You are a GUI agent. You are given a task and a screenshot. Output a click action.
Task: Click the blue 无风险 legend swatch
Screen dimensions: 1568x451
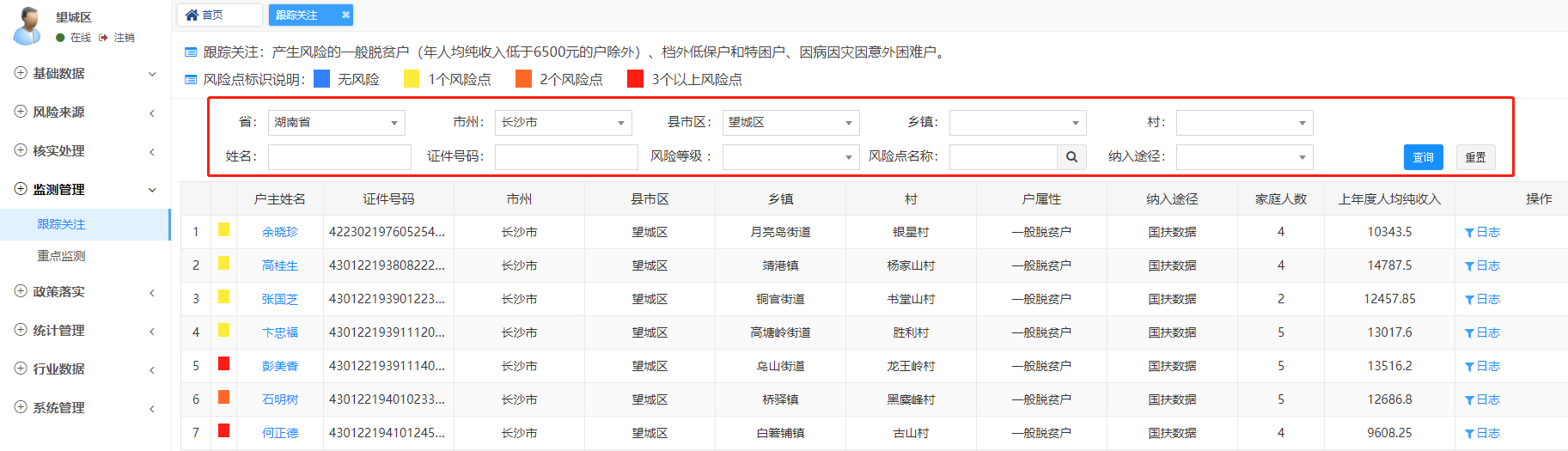coord(322,79)
